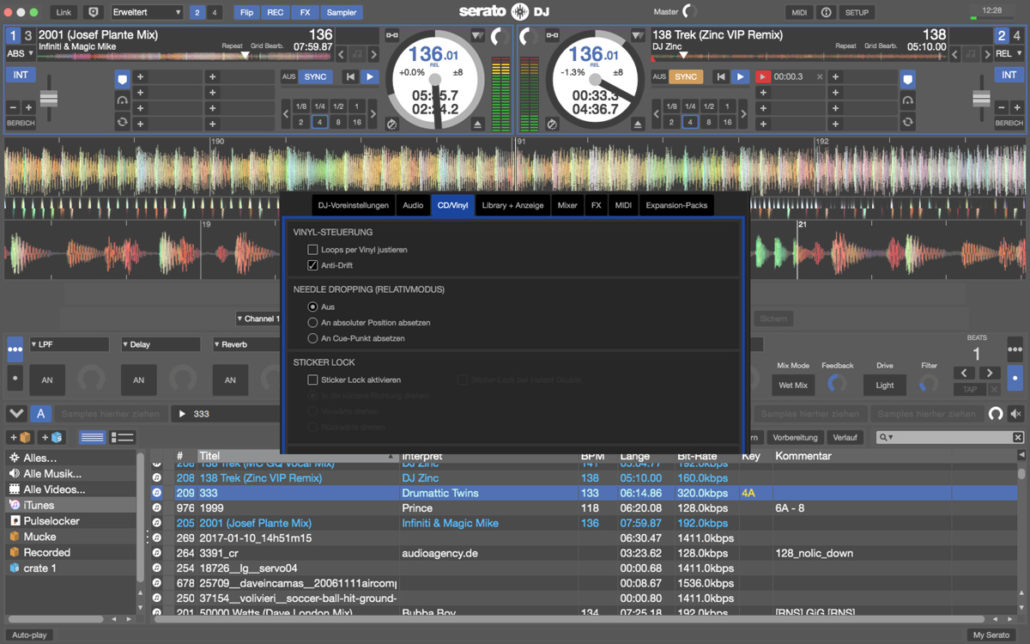Switch library to simple list view icon
Screen dimensions: 1030x644
pyautogui.click(x=92, y=437)
